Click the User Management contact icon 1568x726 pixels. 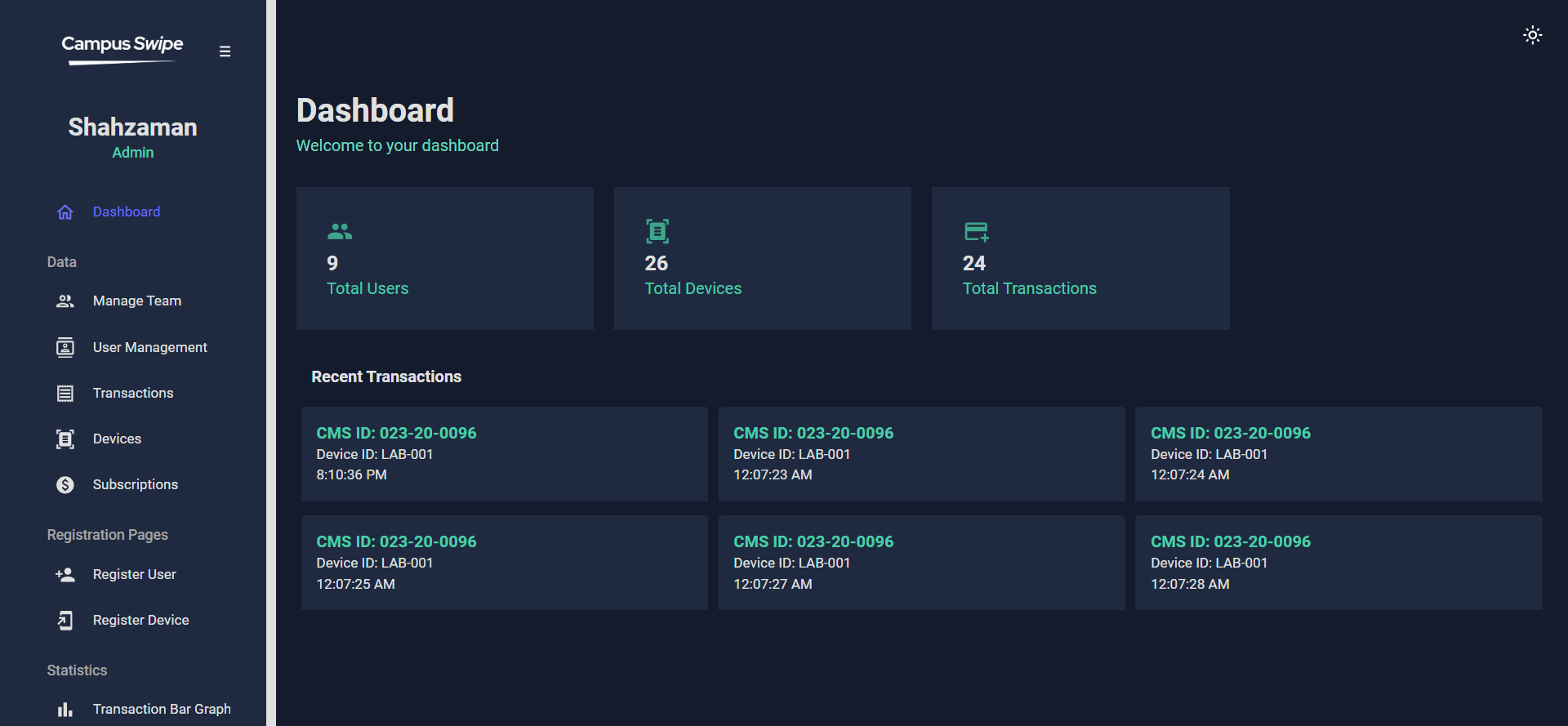click(65, 348)
